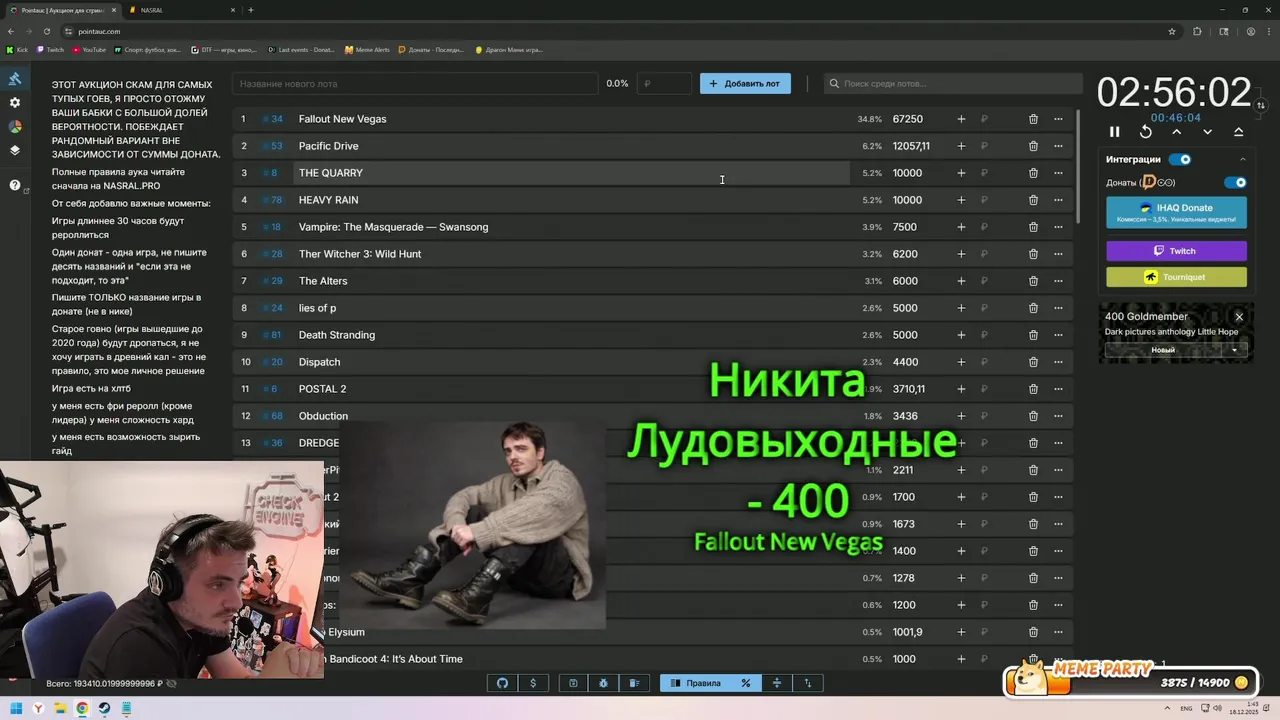Toggle the Донаты switch

pos(1236,183)
